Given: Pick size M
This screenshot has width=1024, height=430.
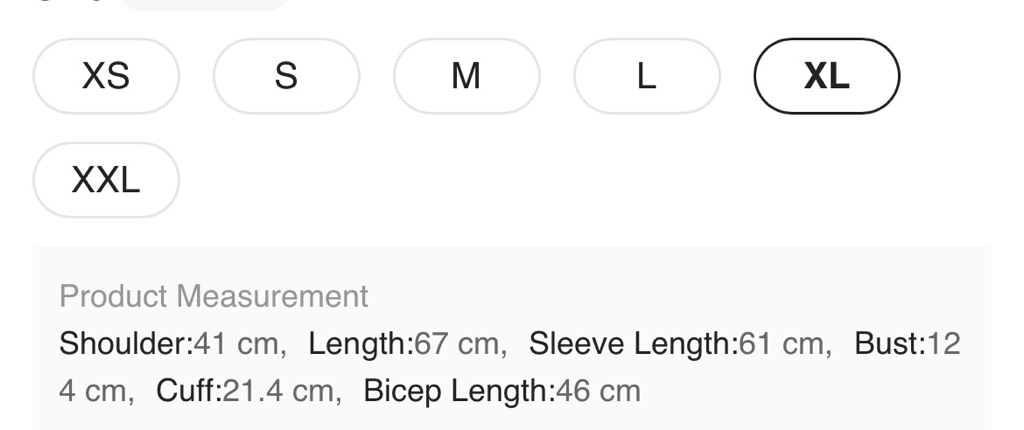Looking at the screenshot, I should pos(466,76).
